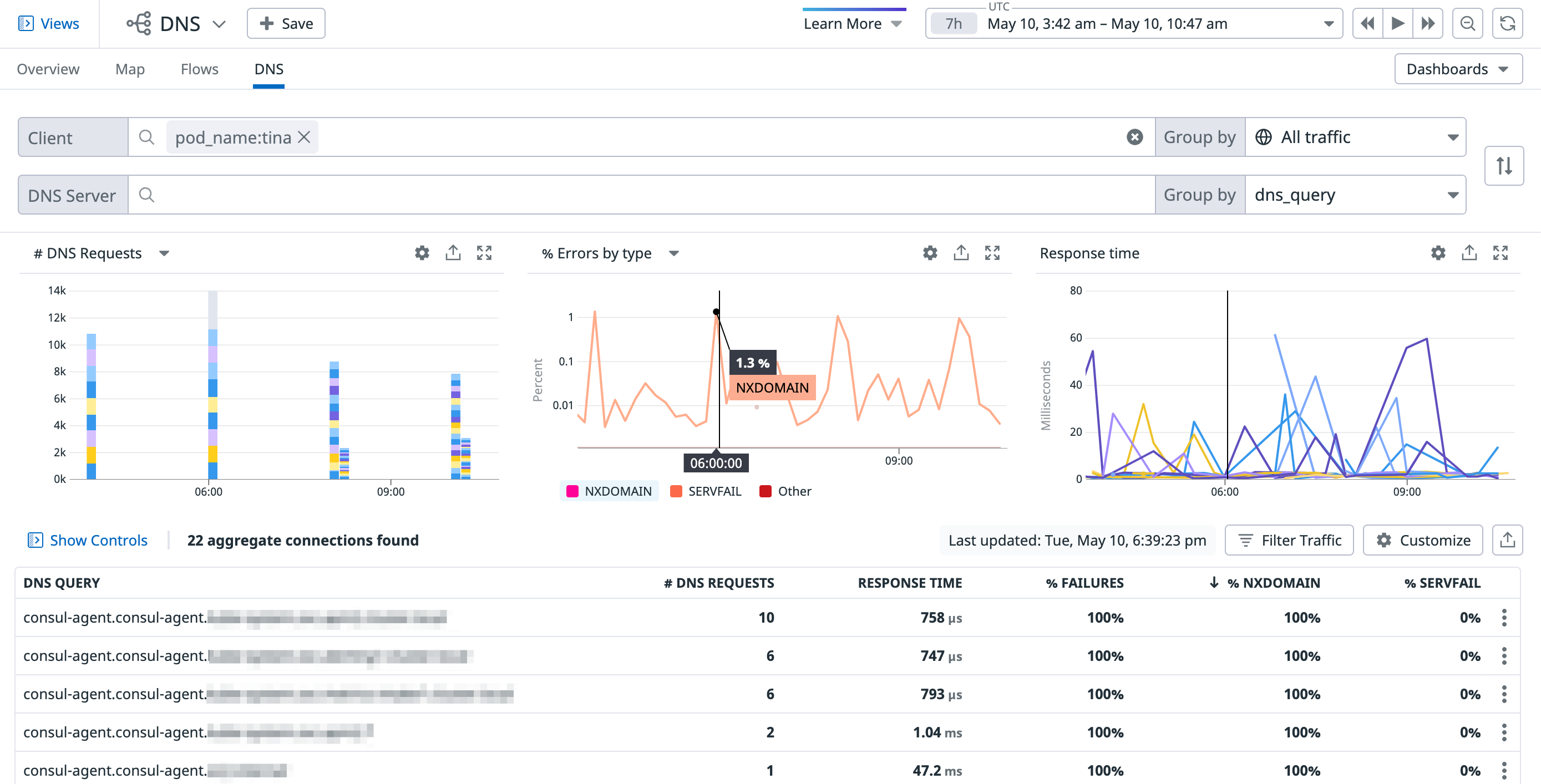Click the Filter Traffic button
1541x784 pixels.
tap(1289, 540)
